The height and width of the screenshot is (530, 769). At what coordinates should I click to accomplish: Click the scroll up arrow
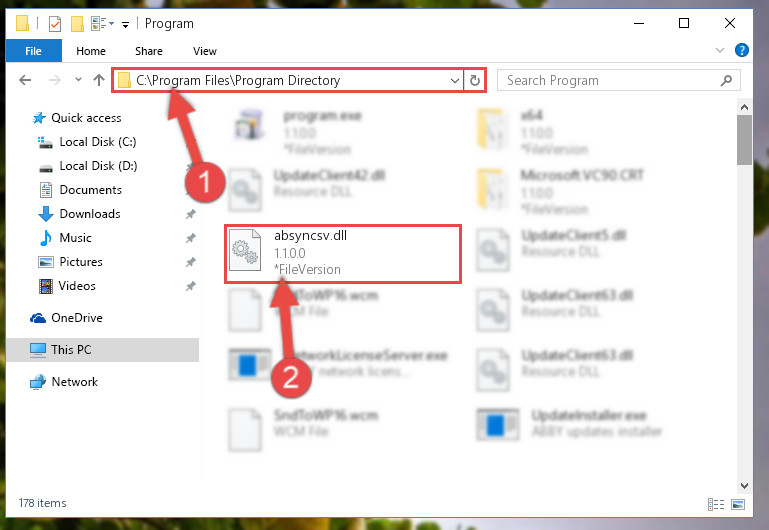(744, 107)
